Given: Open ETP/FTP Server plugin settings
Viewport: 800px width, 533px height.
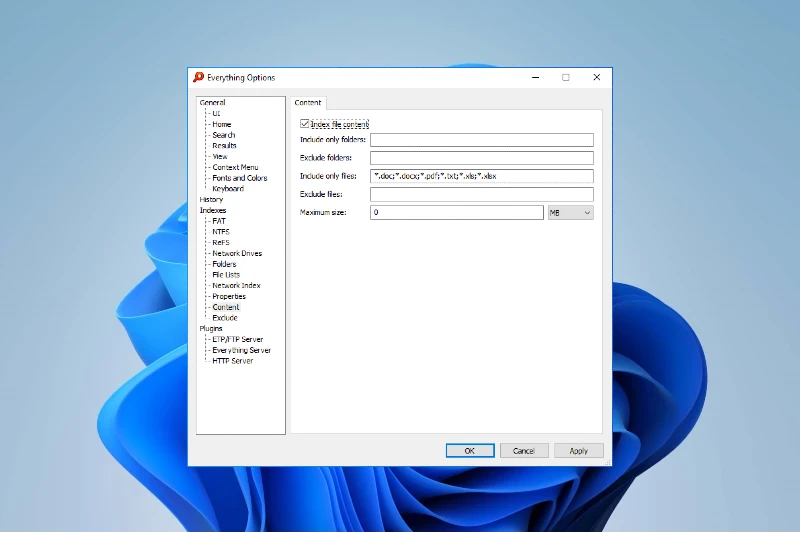Looking at the screenshot, I should click(x=238, y=339).
